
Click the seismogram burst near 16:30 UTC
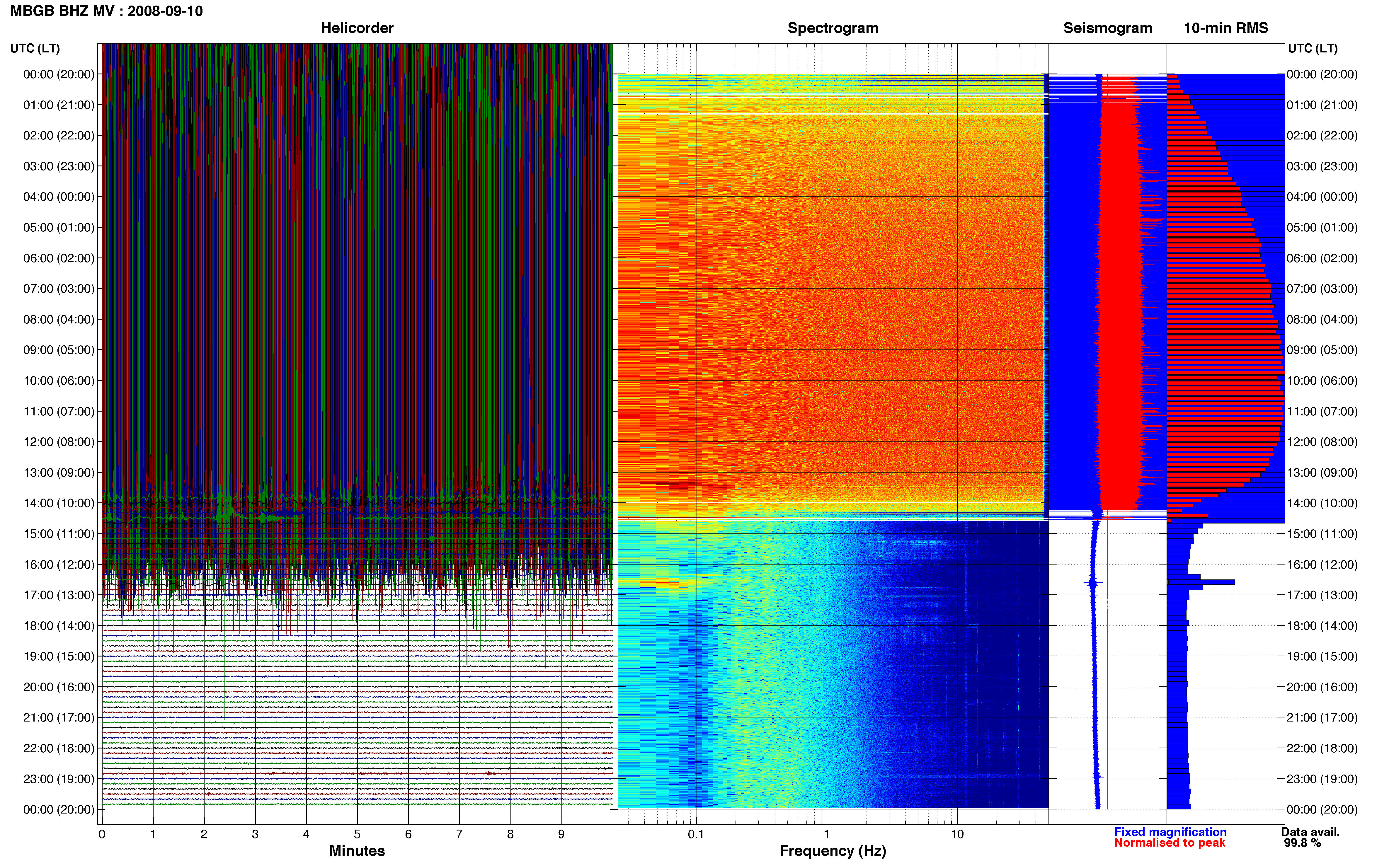1093,583
